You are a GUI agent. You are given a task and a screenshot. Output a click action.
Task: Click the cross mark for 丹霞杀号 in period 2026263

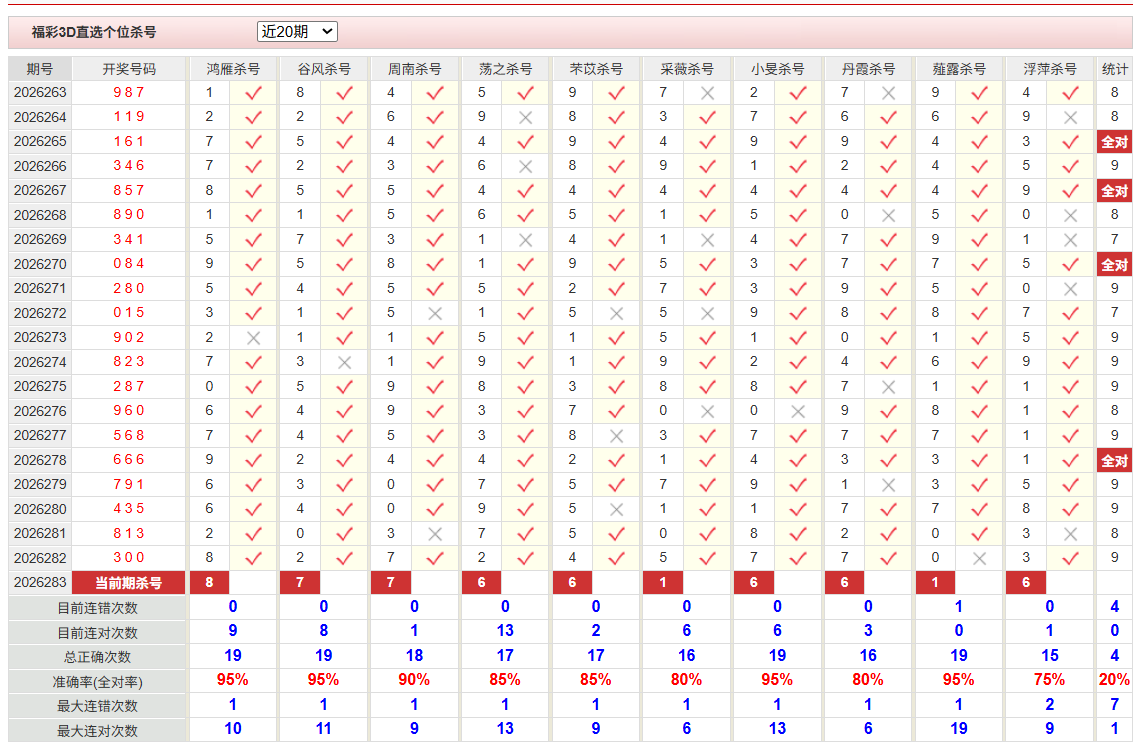[x=888, y=93]
